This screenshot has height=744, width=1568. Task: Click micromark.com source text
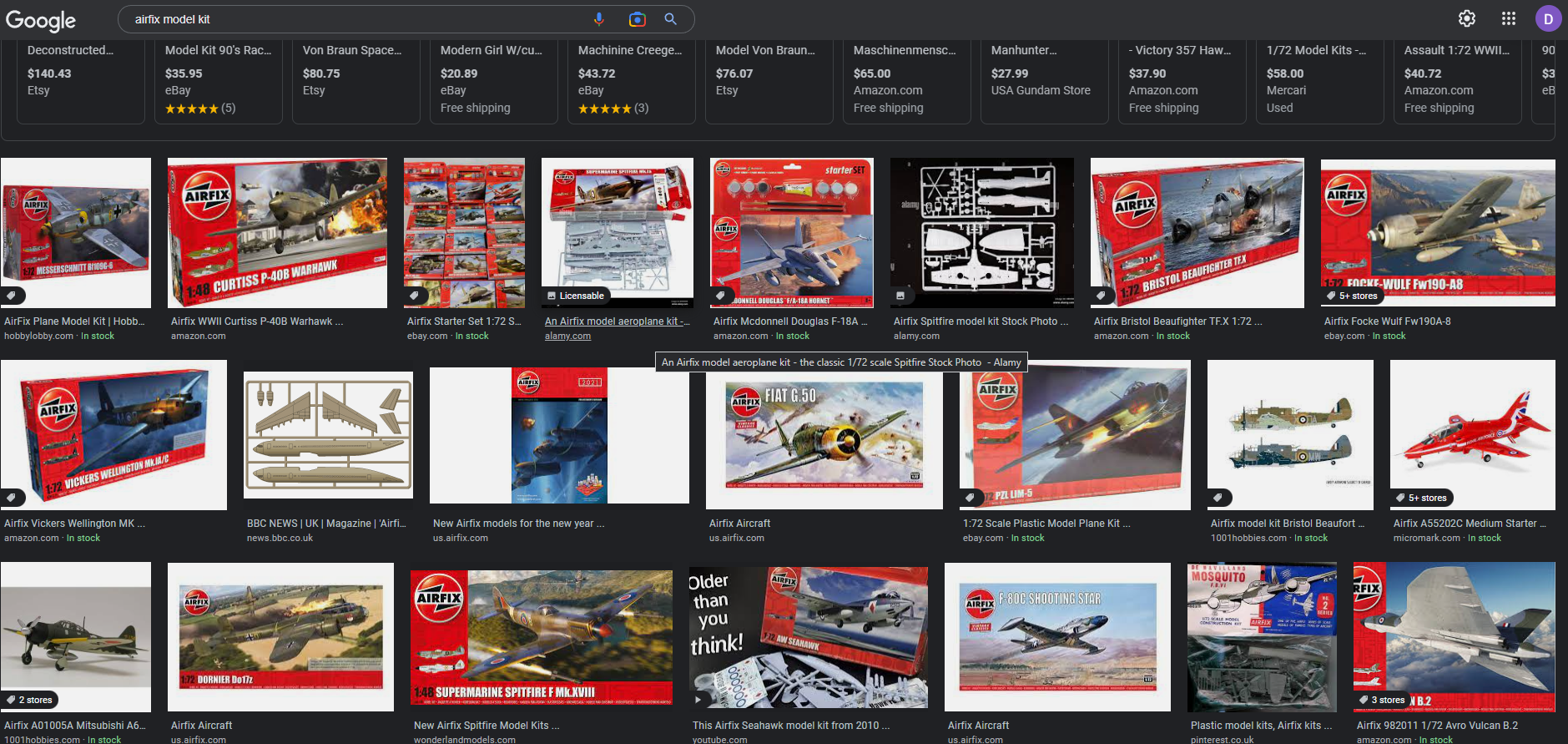coord(1426,538)
